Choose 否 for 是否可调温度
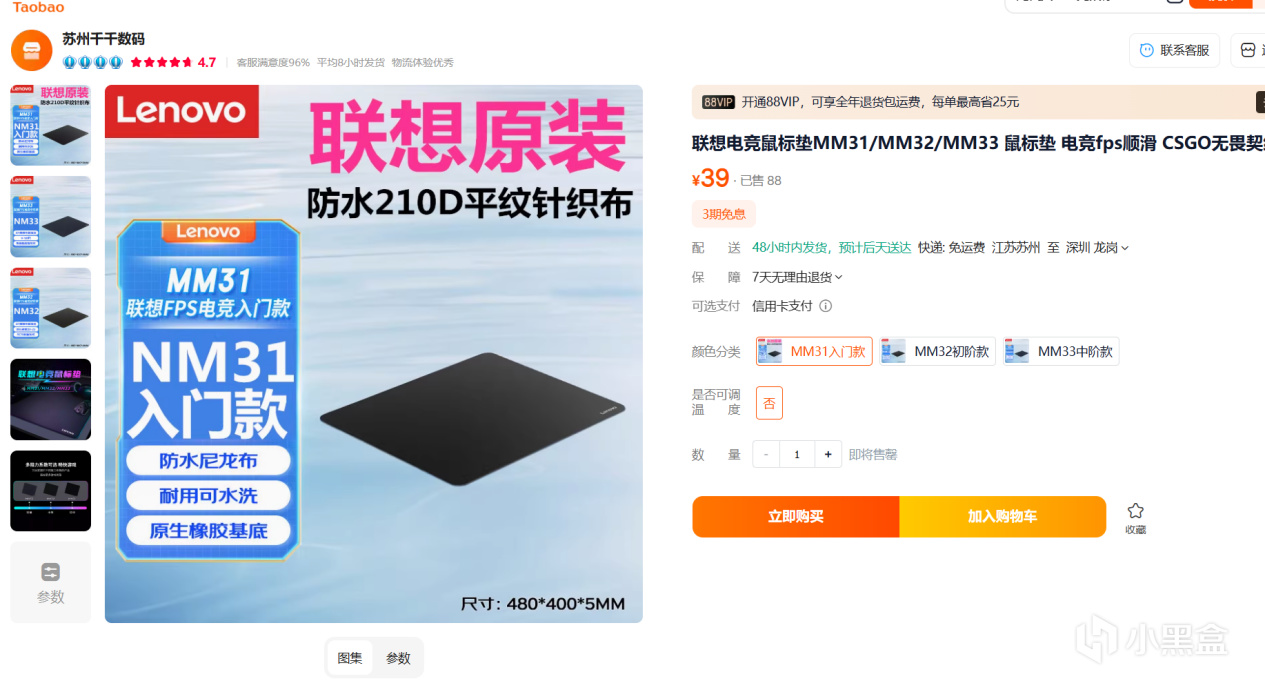The height and width of the screenshot is (681, 1265). [x=769, y=403]
